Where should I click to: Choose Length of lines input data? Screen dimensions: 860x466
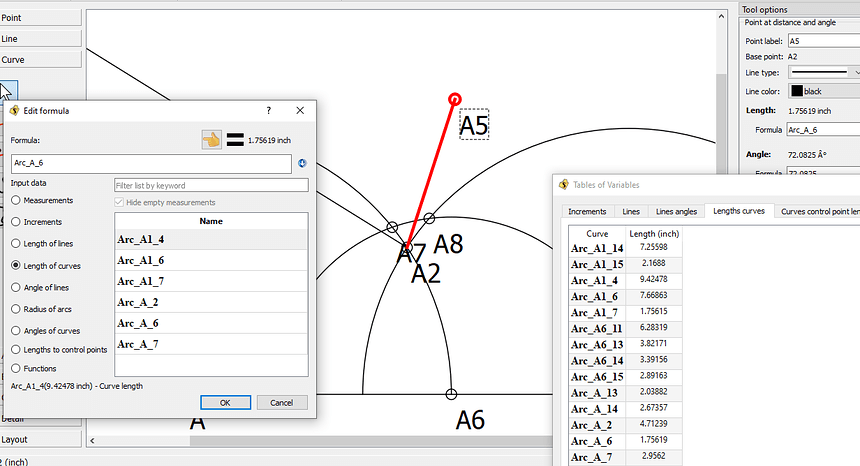click(16, 243)
